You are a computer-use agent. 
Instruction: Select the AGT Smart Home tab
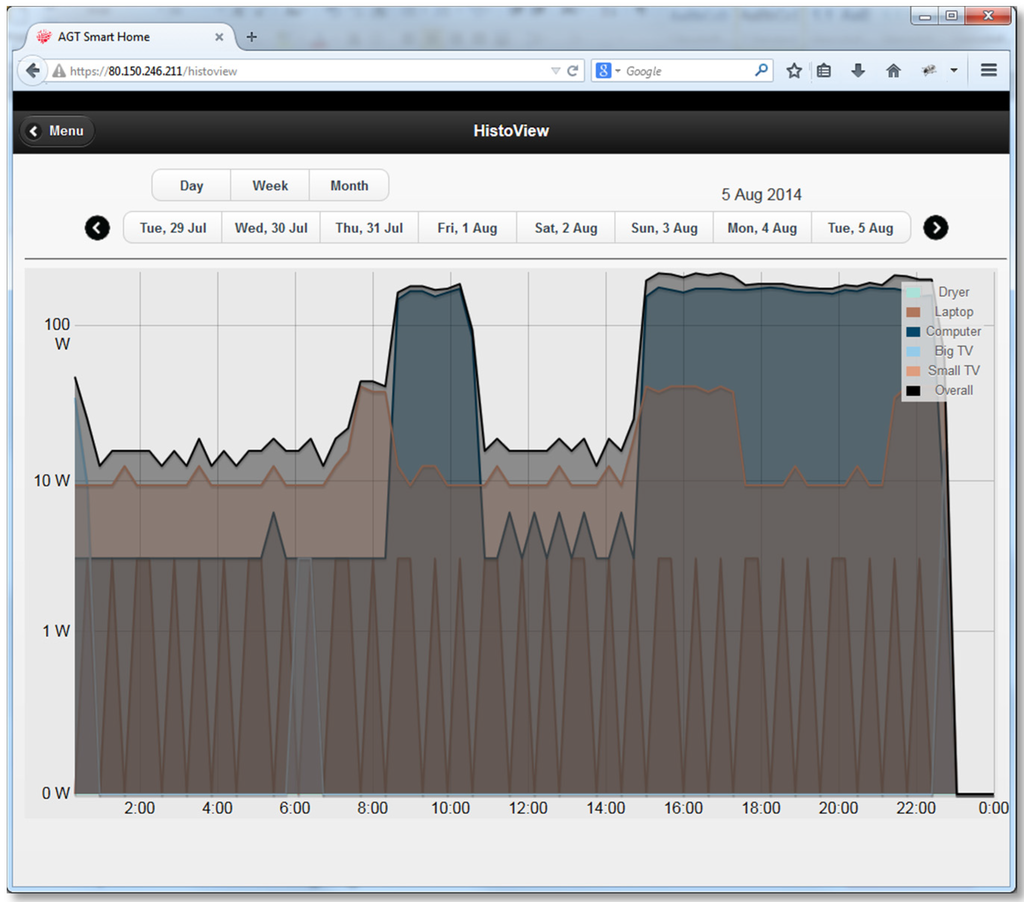point(127,37)
